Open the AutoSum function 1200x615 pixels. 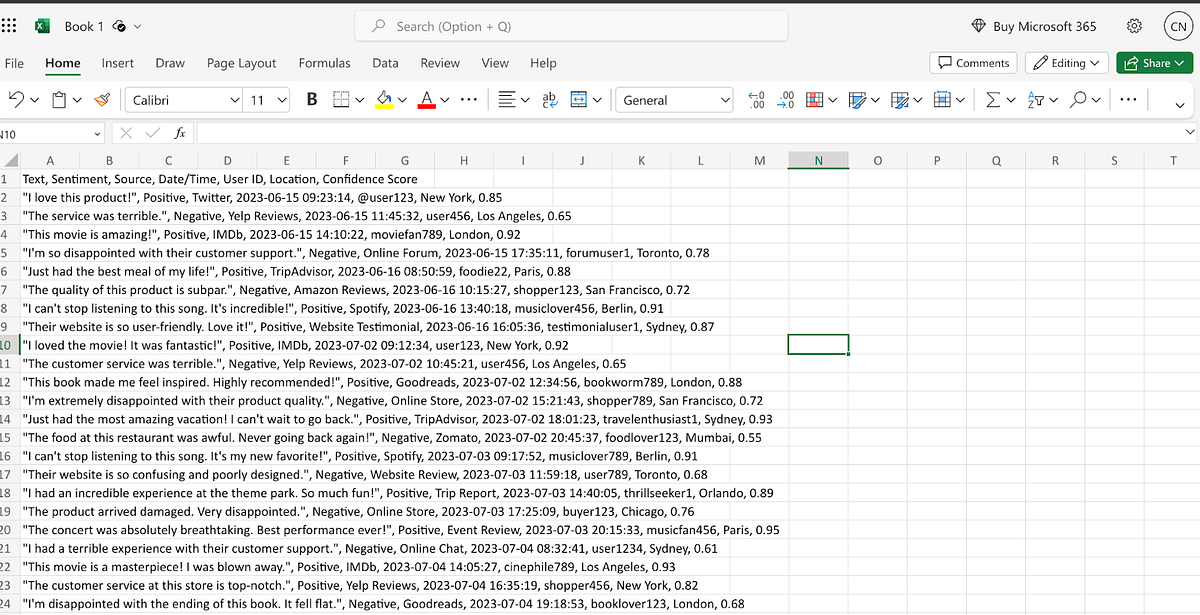click(991, 99)
